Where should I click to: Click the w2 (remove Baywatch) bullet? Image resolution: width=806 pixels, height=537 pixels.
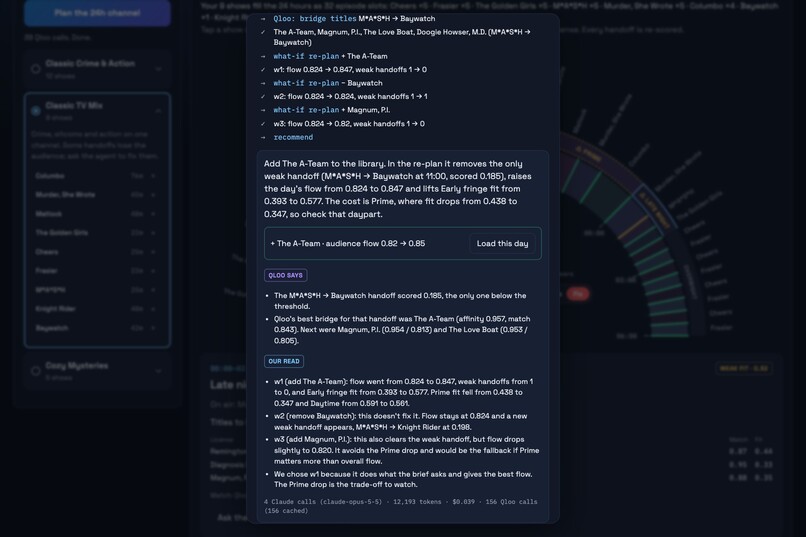click(x=401, y=421)
